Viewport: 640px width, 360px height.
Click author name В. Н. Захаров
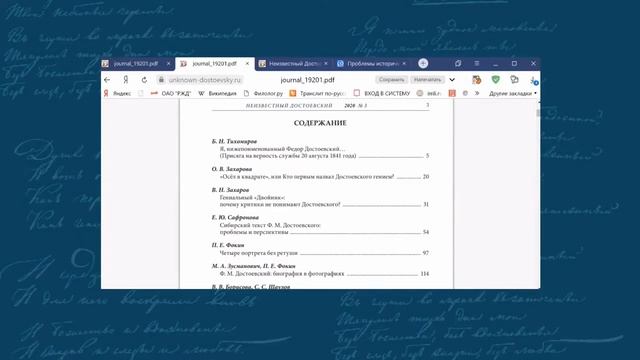(x=230, y=190)
